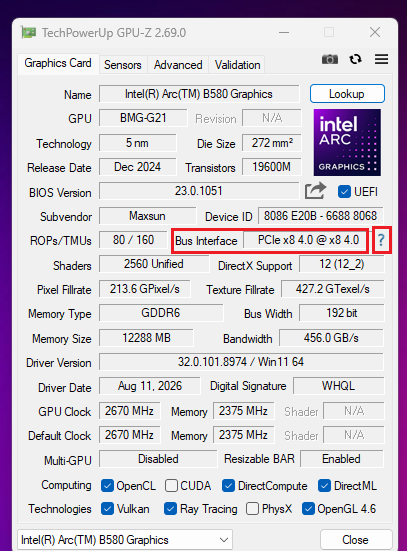Image resolution: width=407 pixels, height=551 pixels.
Task: Click the GPU Clock row Memory 2375 MHz
Action: pyautogui.click(x=244, y=411)
